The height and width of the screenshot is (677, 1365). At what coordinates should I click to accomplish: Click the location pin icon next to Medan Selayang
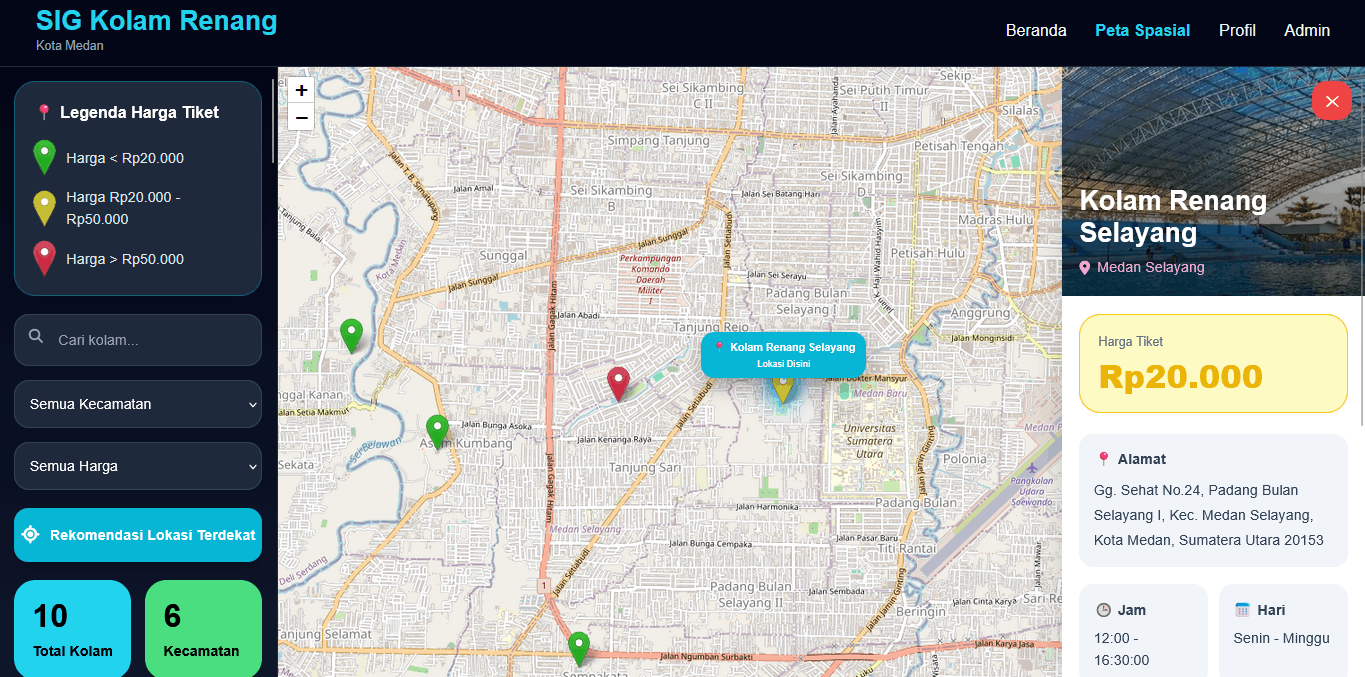(x=1085, y=268)
